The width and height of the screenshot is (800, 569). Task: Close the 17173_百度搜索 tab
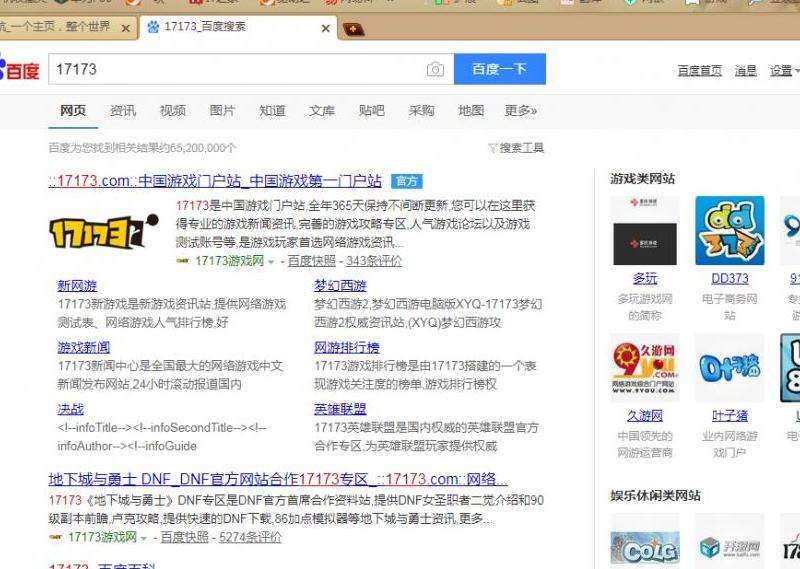[x=326, y=29]
